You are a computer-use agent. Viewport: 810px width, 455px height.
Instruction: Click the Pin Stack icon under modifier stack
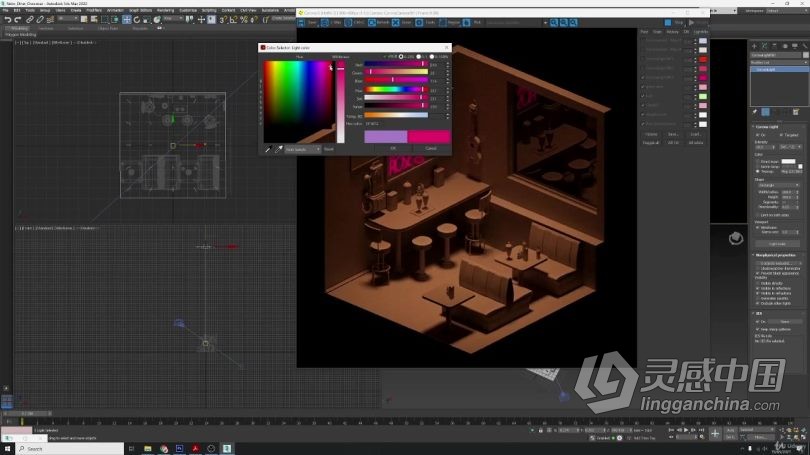pyautogui.click(x=755, y=112)
